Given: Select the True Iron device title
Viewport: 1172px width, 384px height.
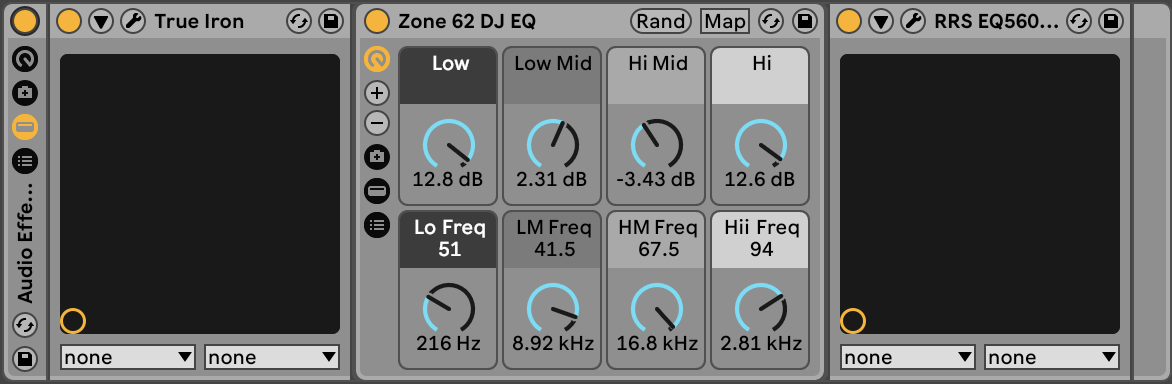Looking at the screenshot, I should [x=199, y=21].
